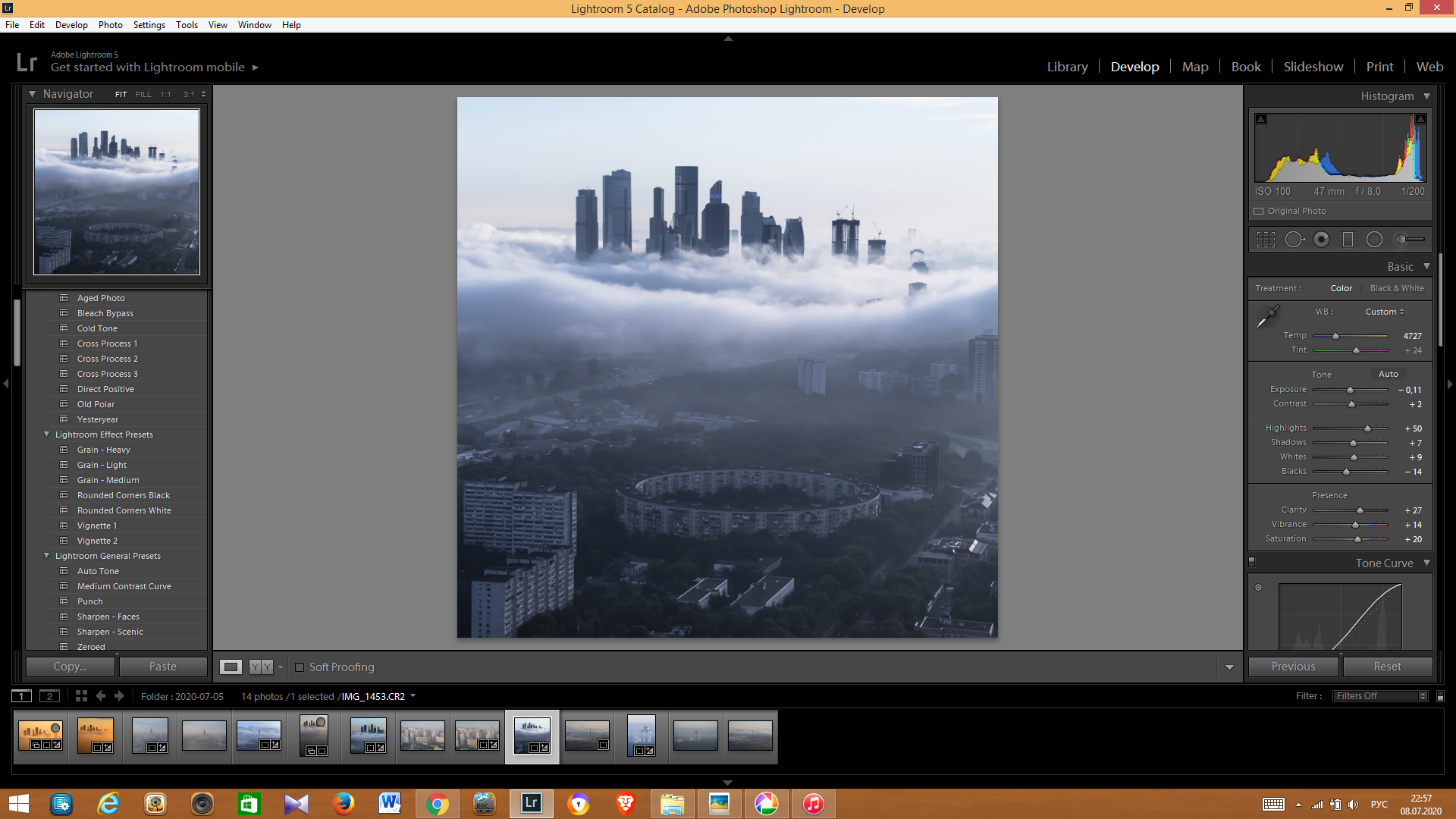Click the White Balance eyedropper tool
The width and height of the screenshot is (1456, 819).
pyautogui.click(x=1267, y=317)
